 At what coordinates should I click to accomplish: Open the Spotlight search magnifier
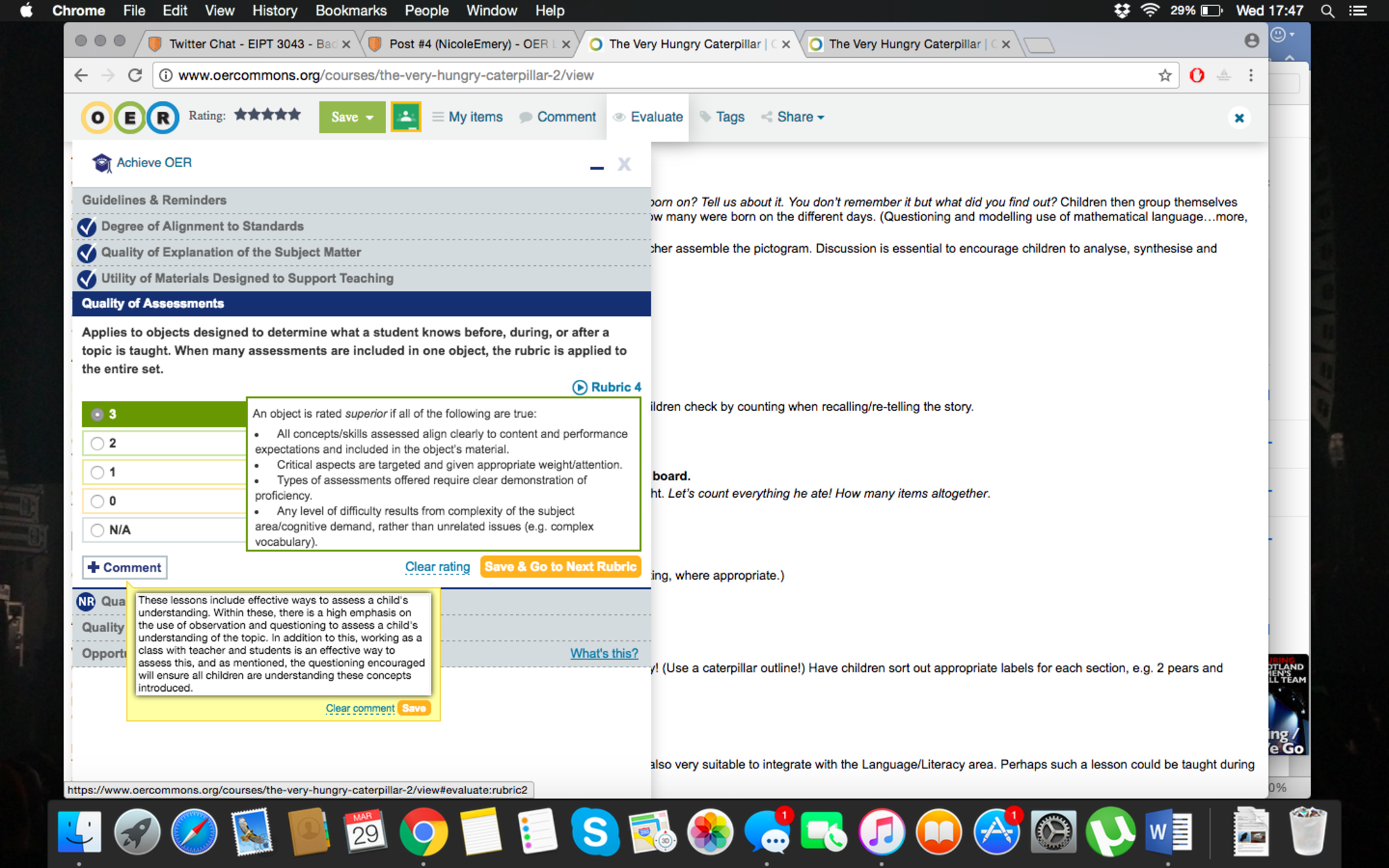[1327, 11]
